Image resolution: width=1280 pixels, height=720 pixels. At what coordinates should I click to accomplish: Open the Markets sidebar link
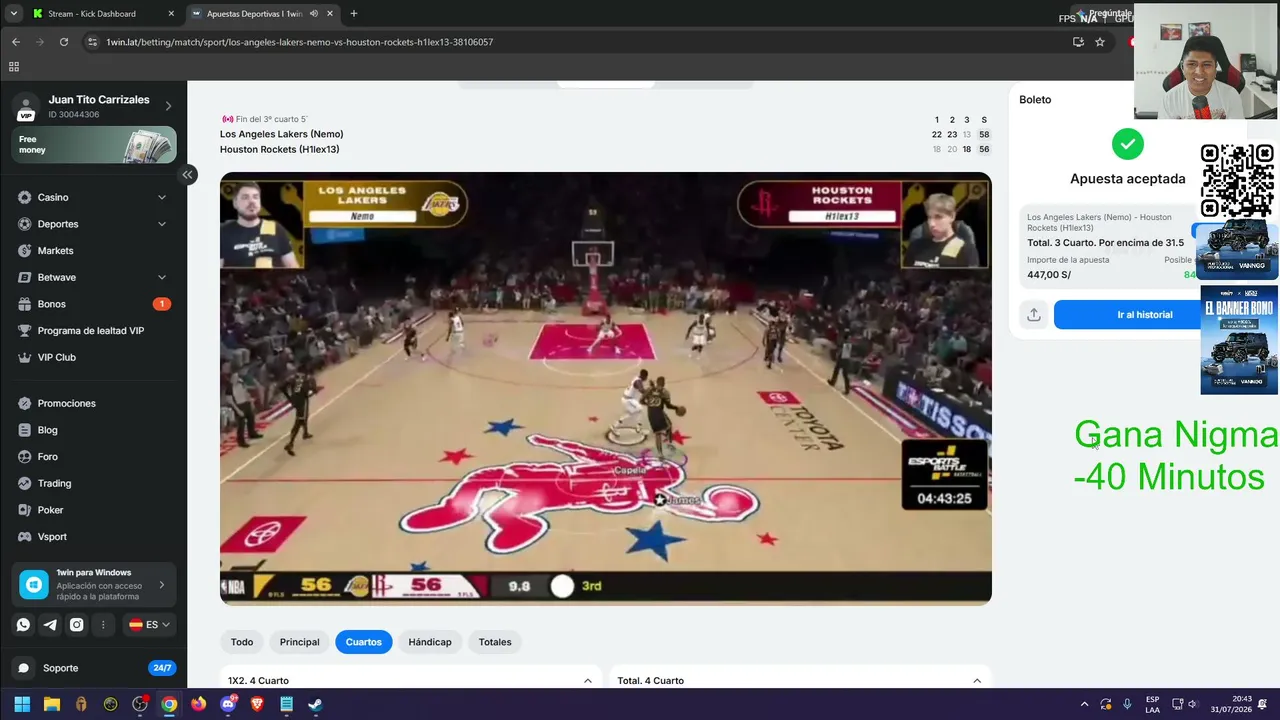(x=55, y=251)
